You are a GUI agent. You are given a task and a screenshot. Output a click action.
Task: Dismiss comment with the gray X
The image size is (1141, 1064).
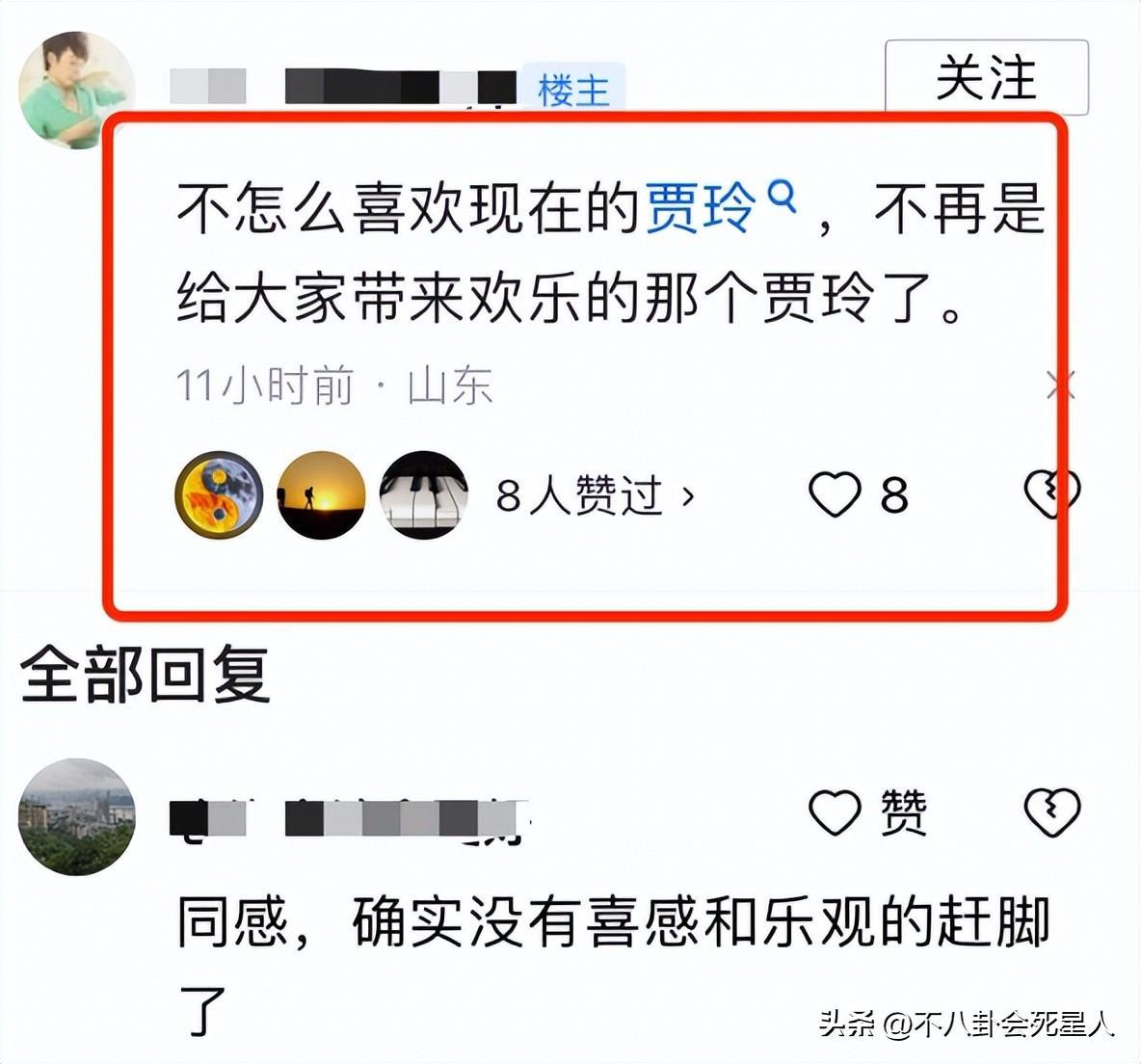click(1060, 385)
